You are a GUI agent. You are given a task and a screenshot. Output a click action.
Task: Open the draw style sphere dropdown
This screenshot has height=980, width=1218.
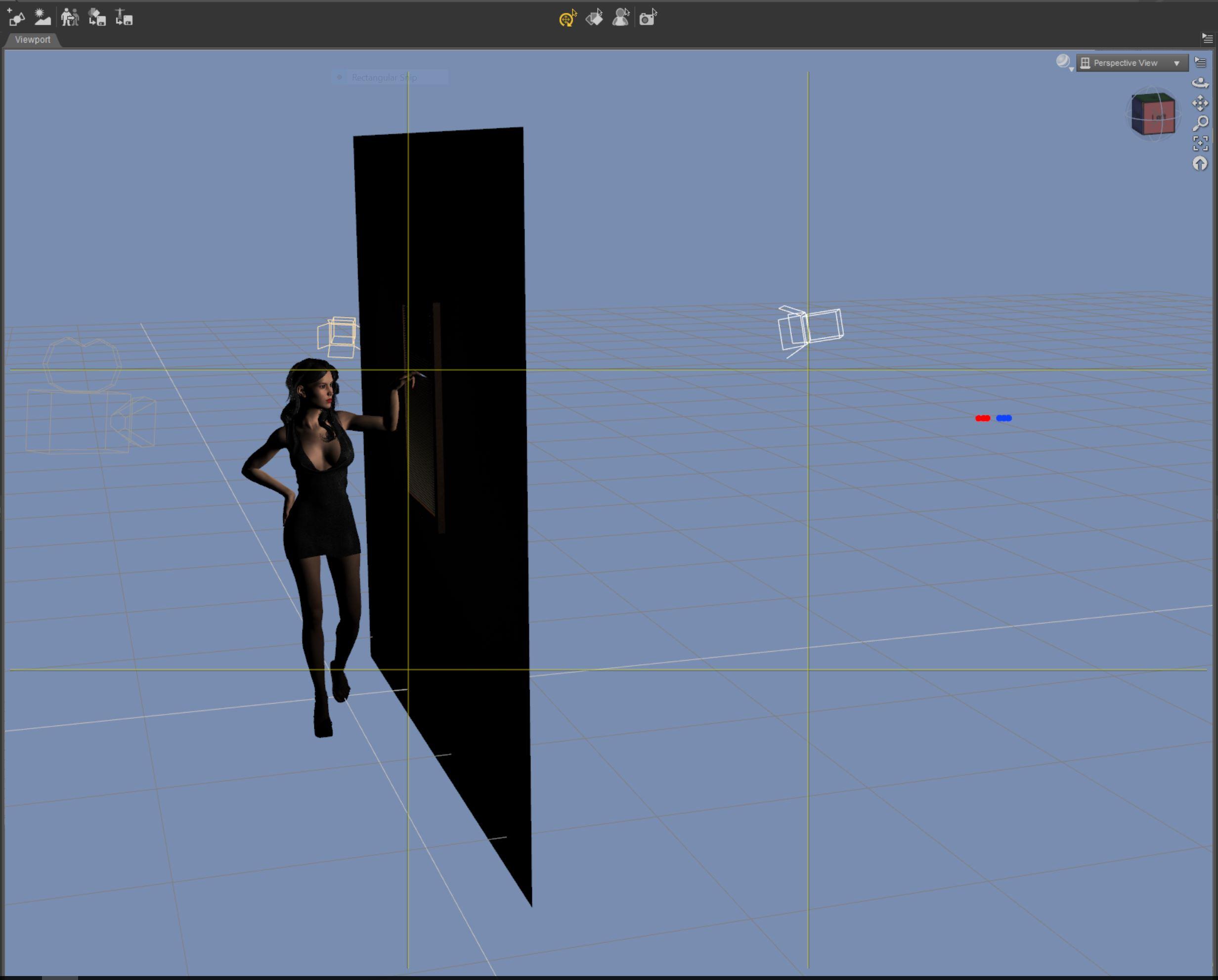click(1064, 62)
